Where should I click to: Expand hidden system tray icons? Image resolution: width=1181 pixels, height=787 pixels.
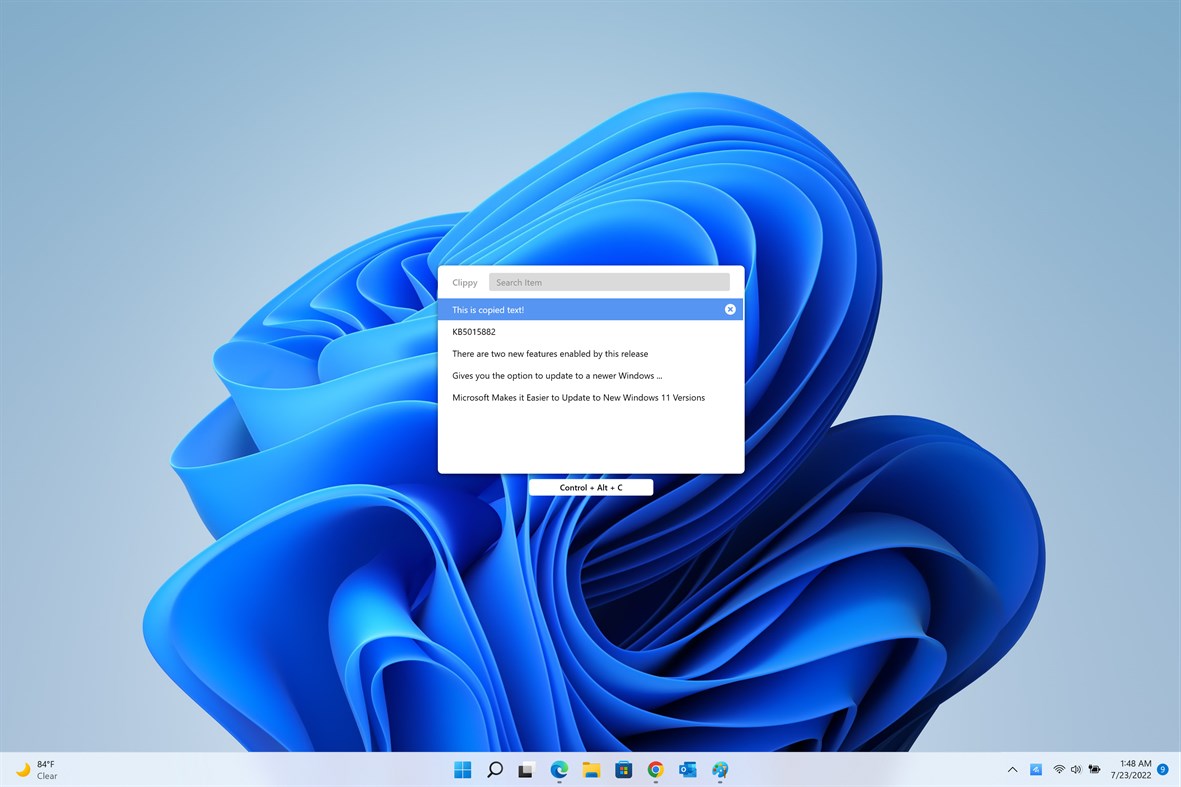tap(1012, 770)
